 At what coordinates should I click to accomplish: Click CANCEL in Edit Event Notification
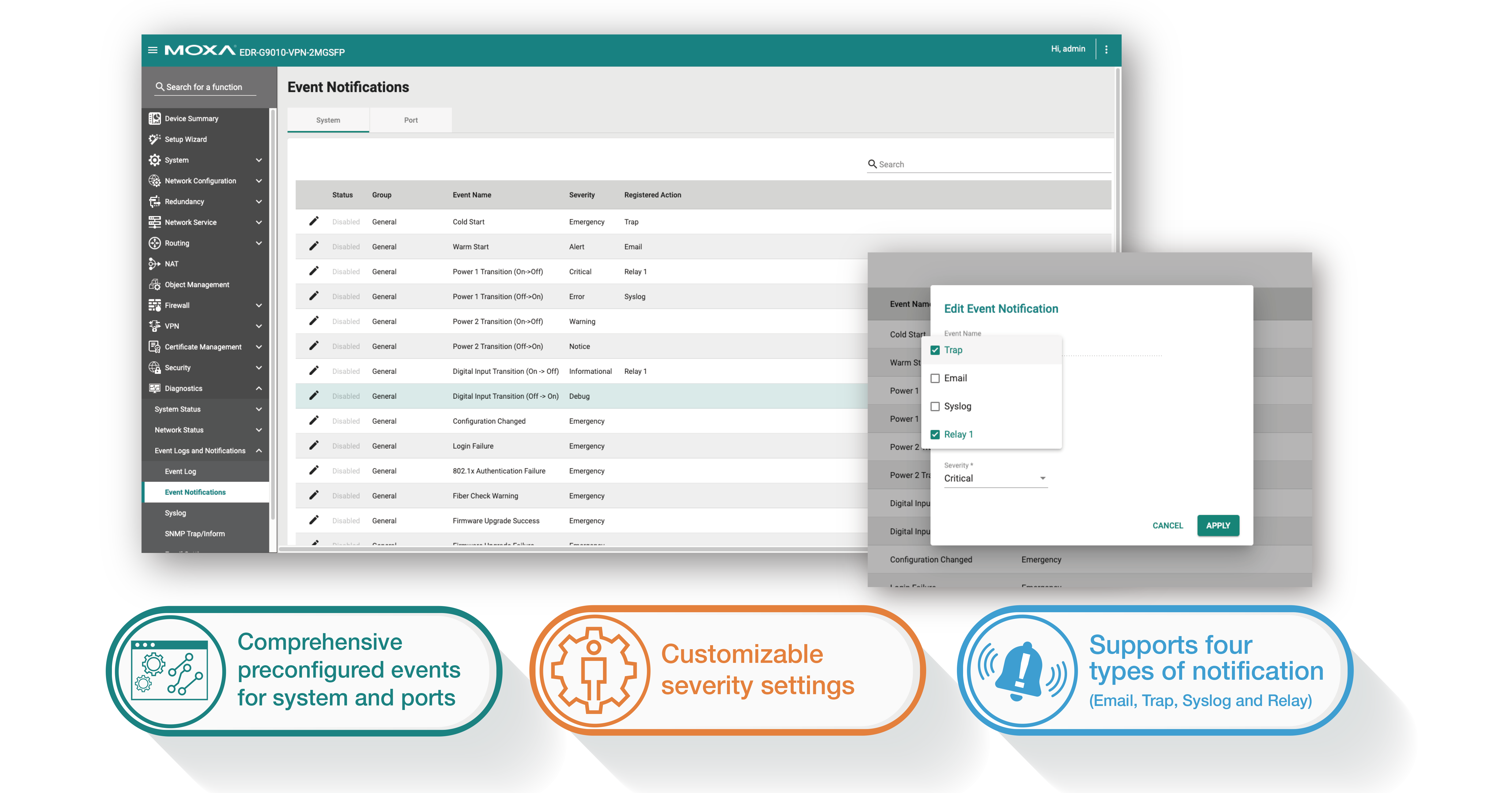(x=1167, y=525)
